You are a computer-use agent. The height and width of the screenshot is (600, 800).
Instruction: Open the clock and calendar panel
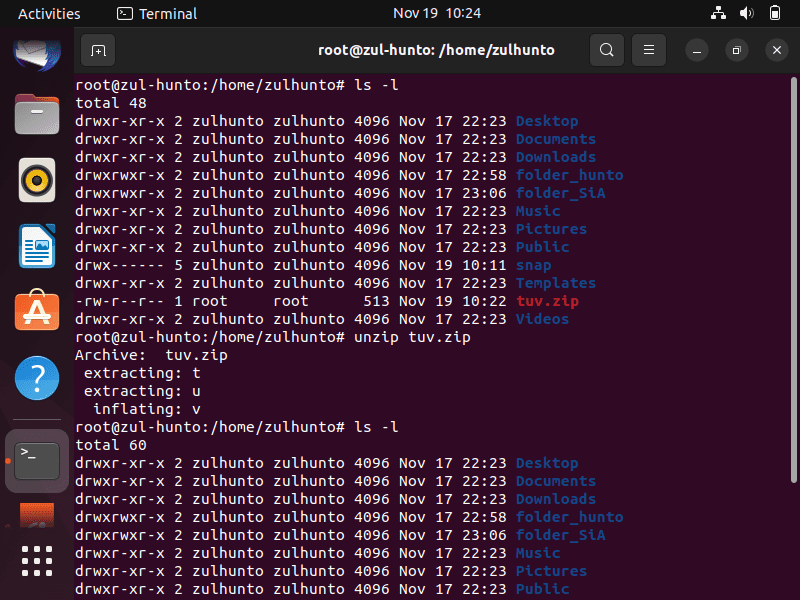437,13
